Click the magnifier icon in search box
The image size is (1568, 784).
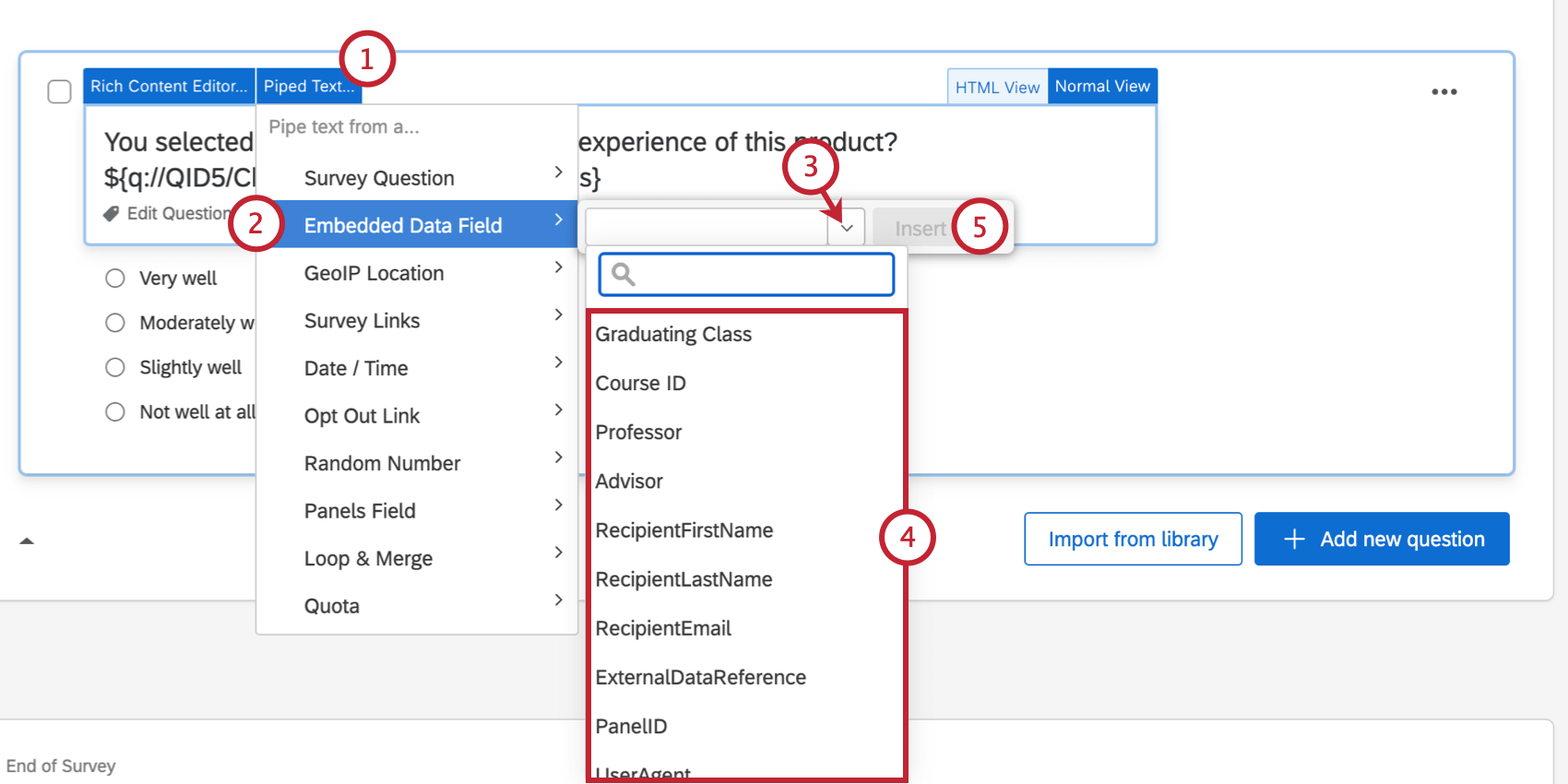[x=624, y=275]
